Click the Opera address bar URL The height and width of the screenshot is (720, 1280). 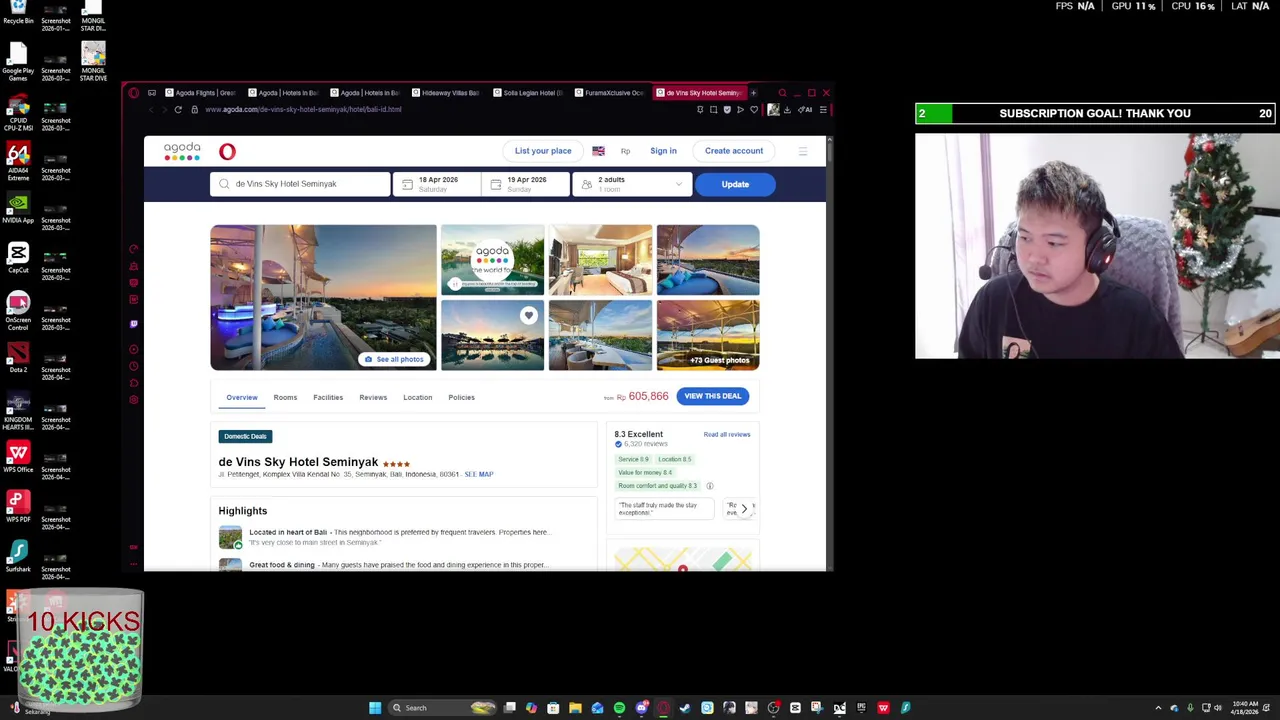tap(303, 109)
